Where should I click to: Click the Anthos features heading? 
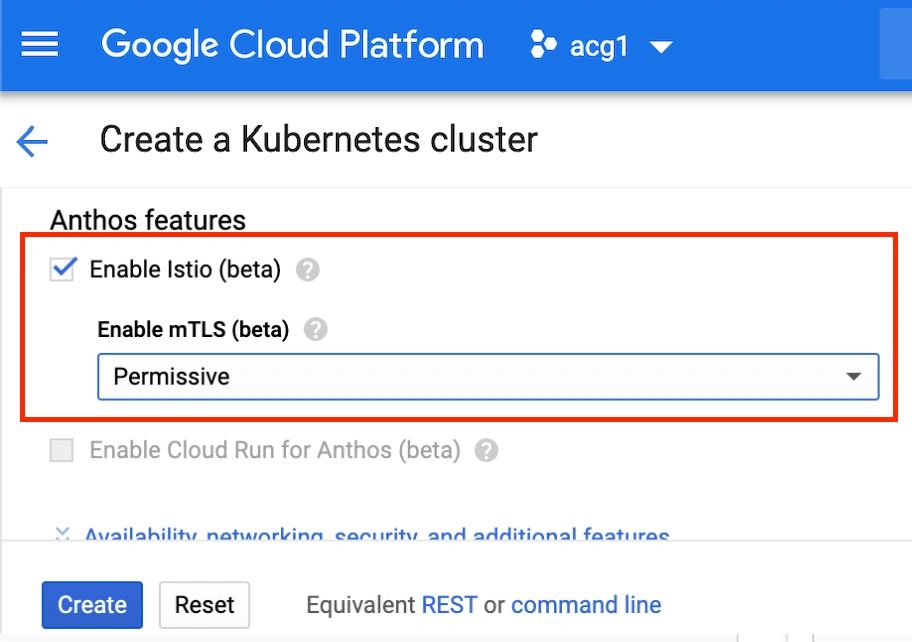click(148, 220)
